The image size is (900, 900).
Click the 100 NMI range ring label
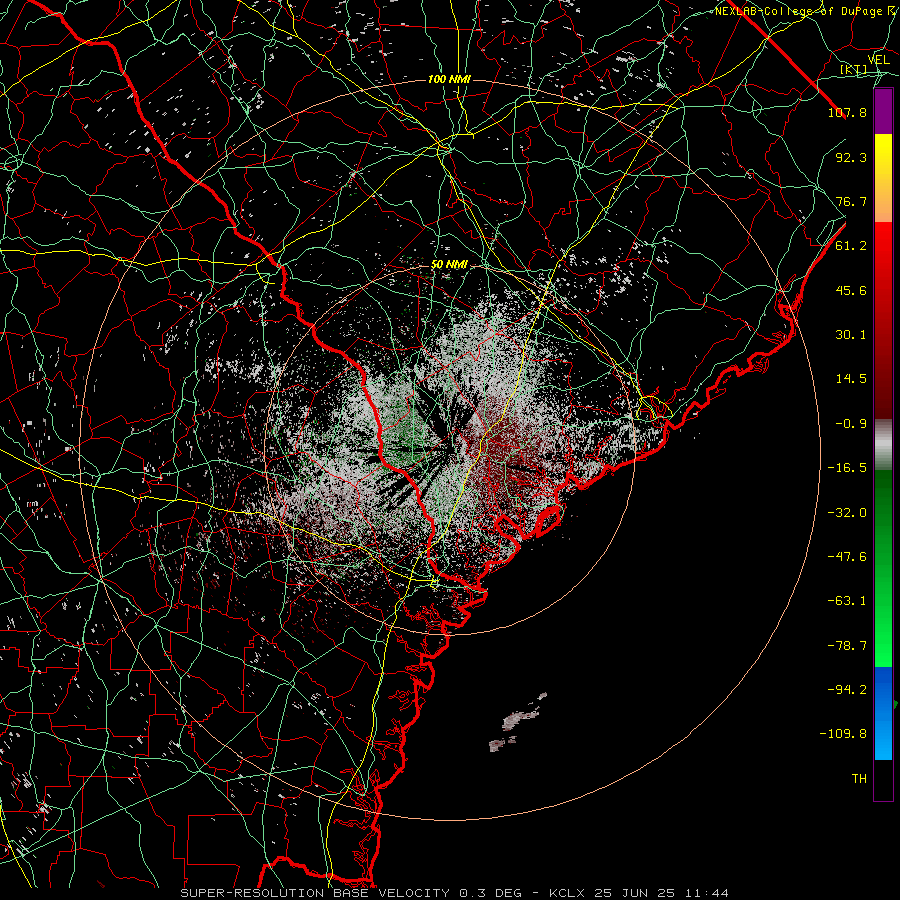tap(449, 79)
